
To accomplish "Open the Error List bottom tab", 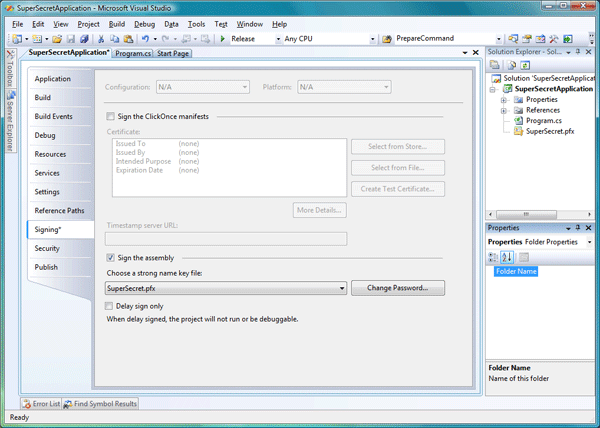I will [41, 404].
